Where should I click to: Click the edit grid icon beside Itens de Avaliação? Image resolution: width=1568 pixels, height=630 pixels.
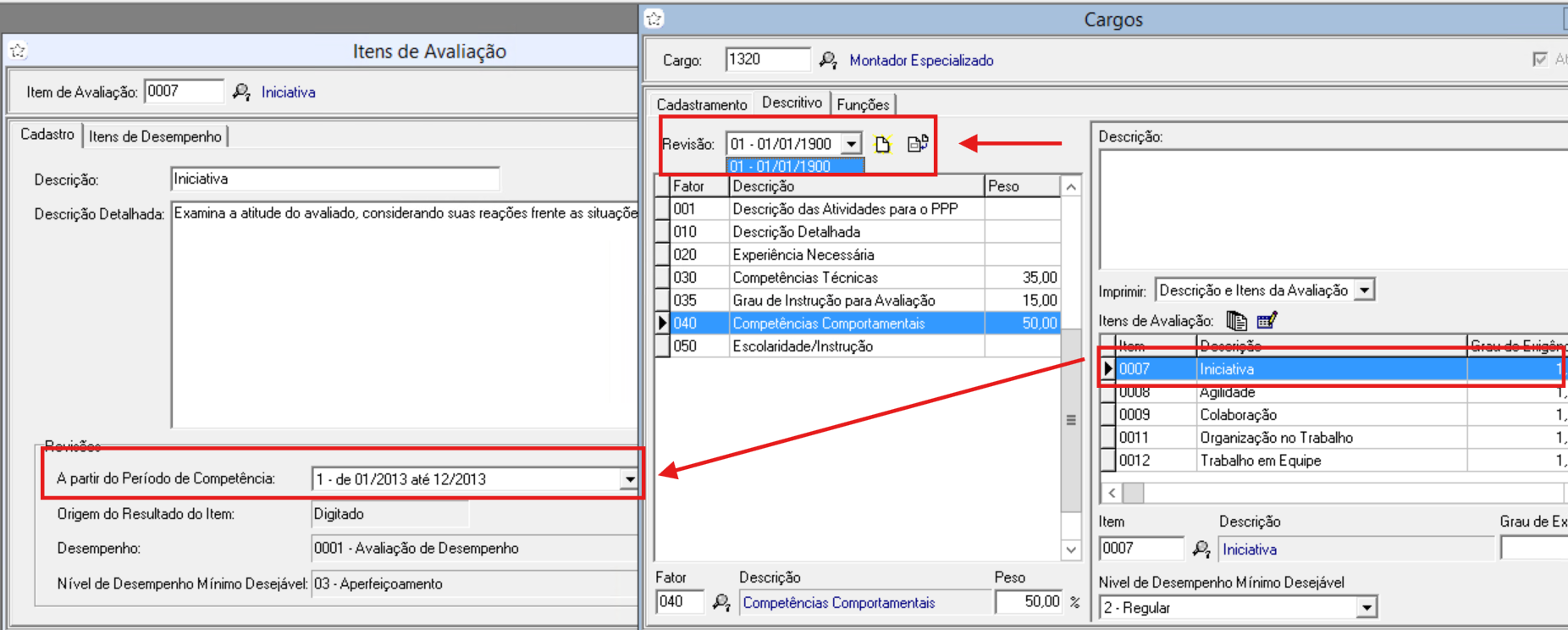point(1267,321)
